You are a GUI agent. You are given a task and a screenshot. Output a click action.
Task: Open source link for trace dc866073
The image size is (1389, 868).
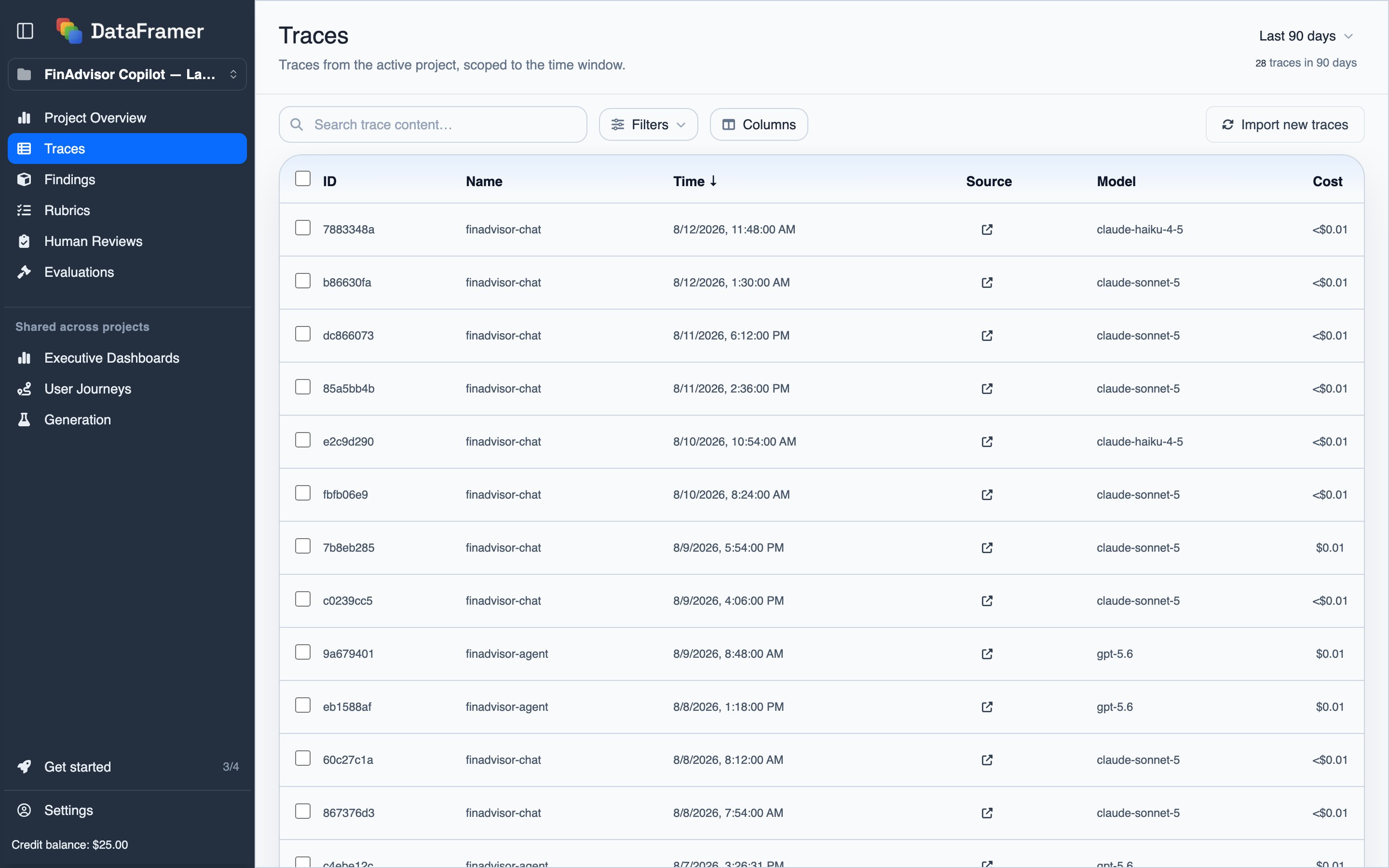click(987, 335)
